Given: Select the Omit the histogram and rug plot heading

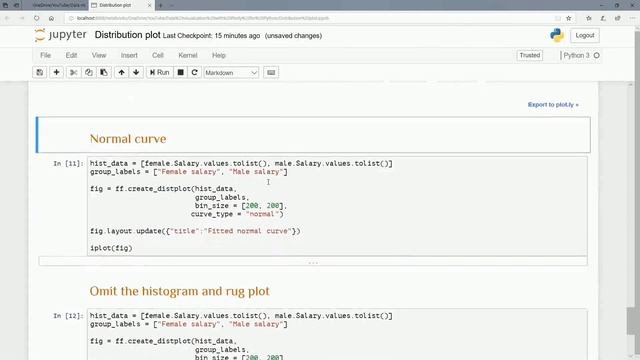Looking at the screenshot, I should tap(180, 291).
